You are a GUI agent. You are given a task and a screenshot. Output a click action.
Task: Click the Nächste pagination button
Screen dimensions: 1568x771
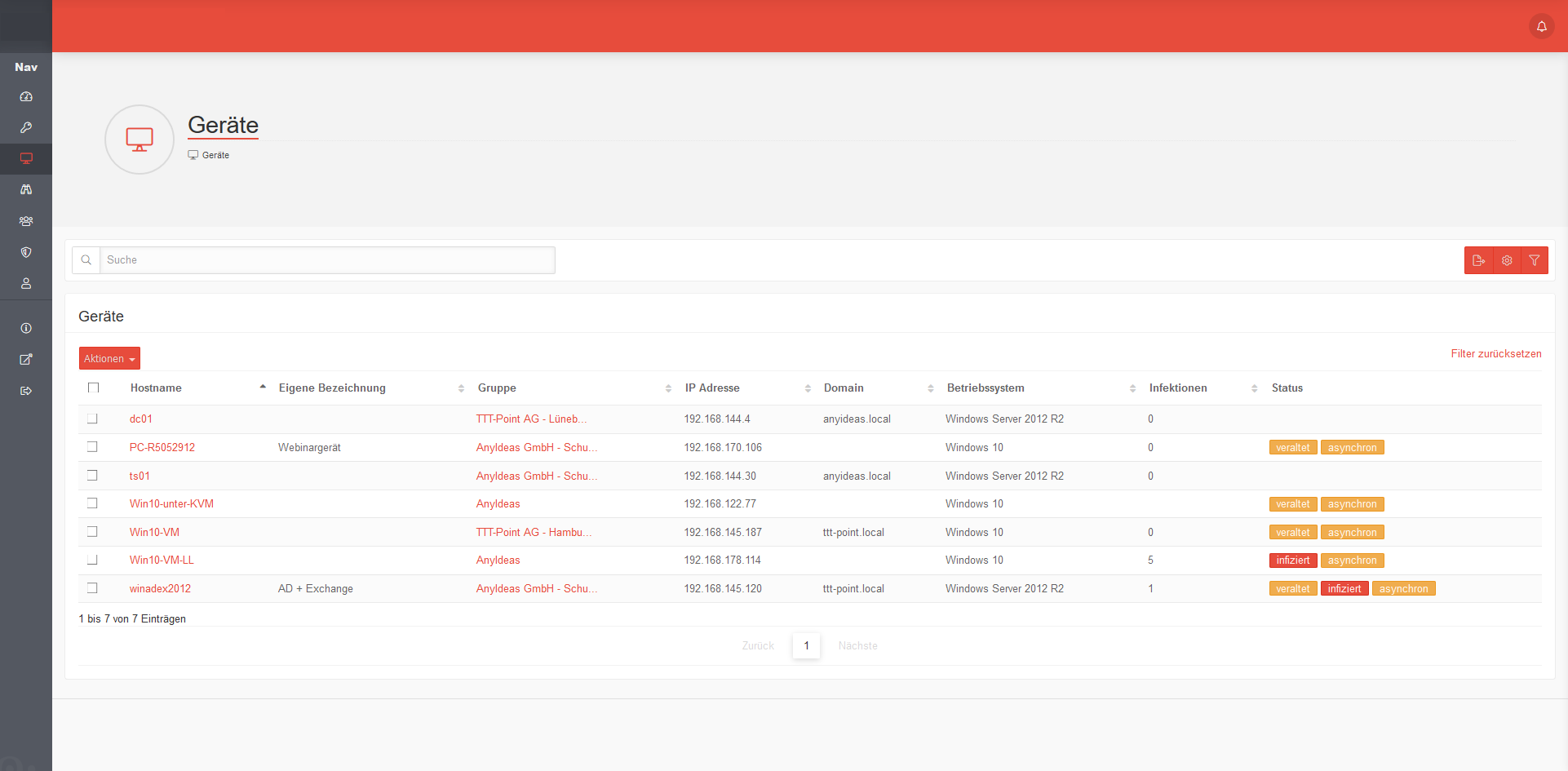click(x=858, y=645)
